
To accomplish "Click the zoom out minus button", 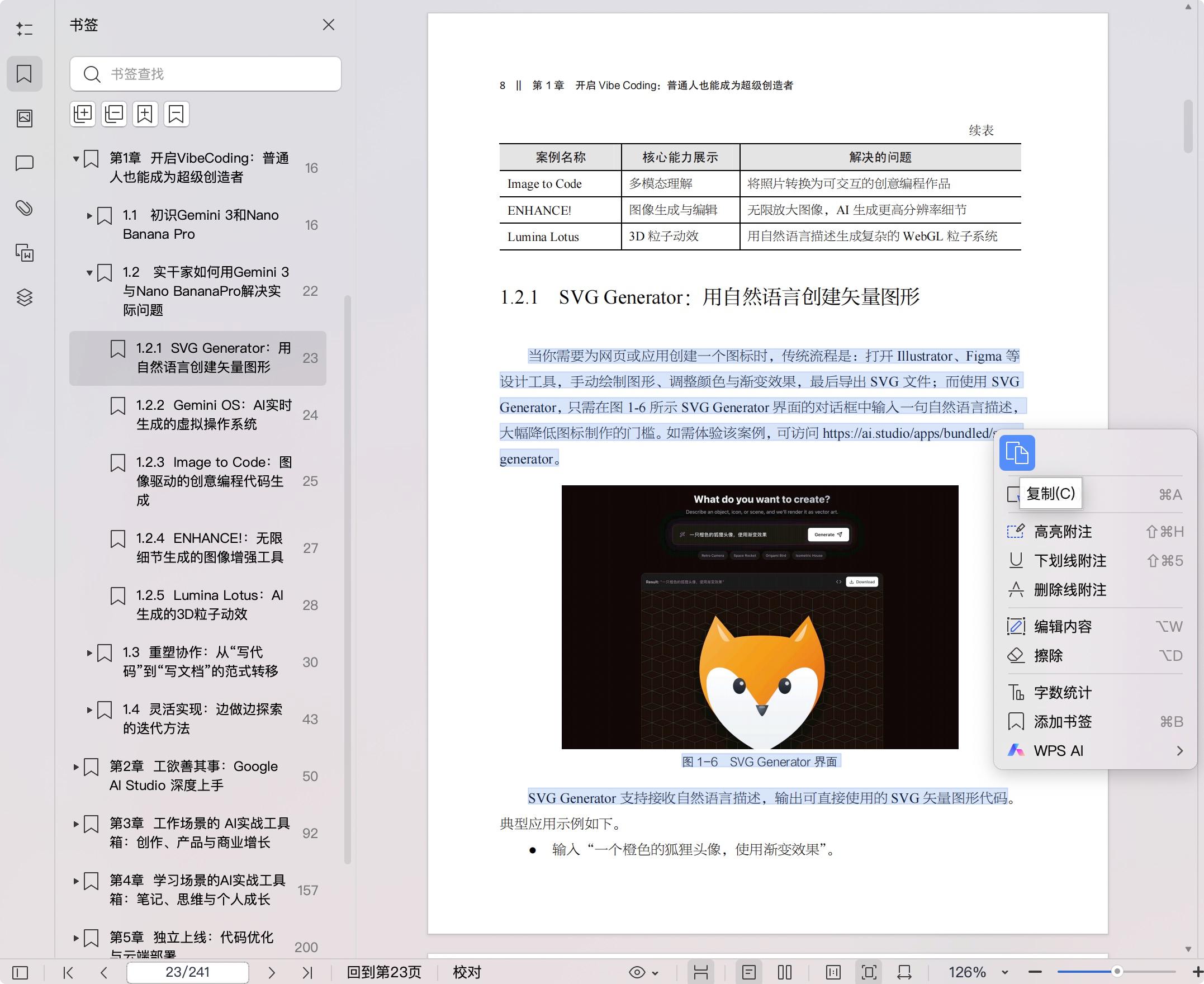I will (1035, 972).
